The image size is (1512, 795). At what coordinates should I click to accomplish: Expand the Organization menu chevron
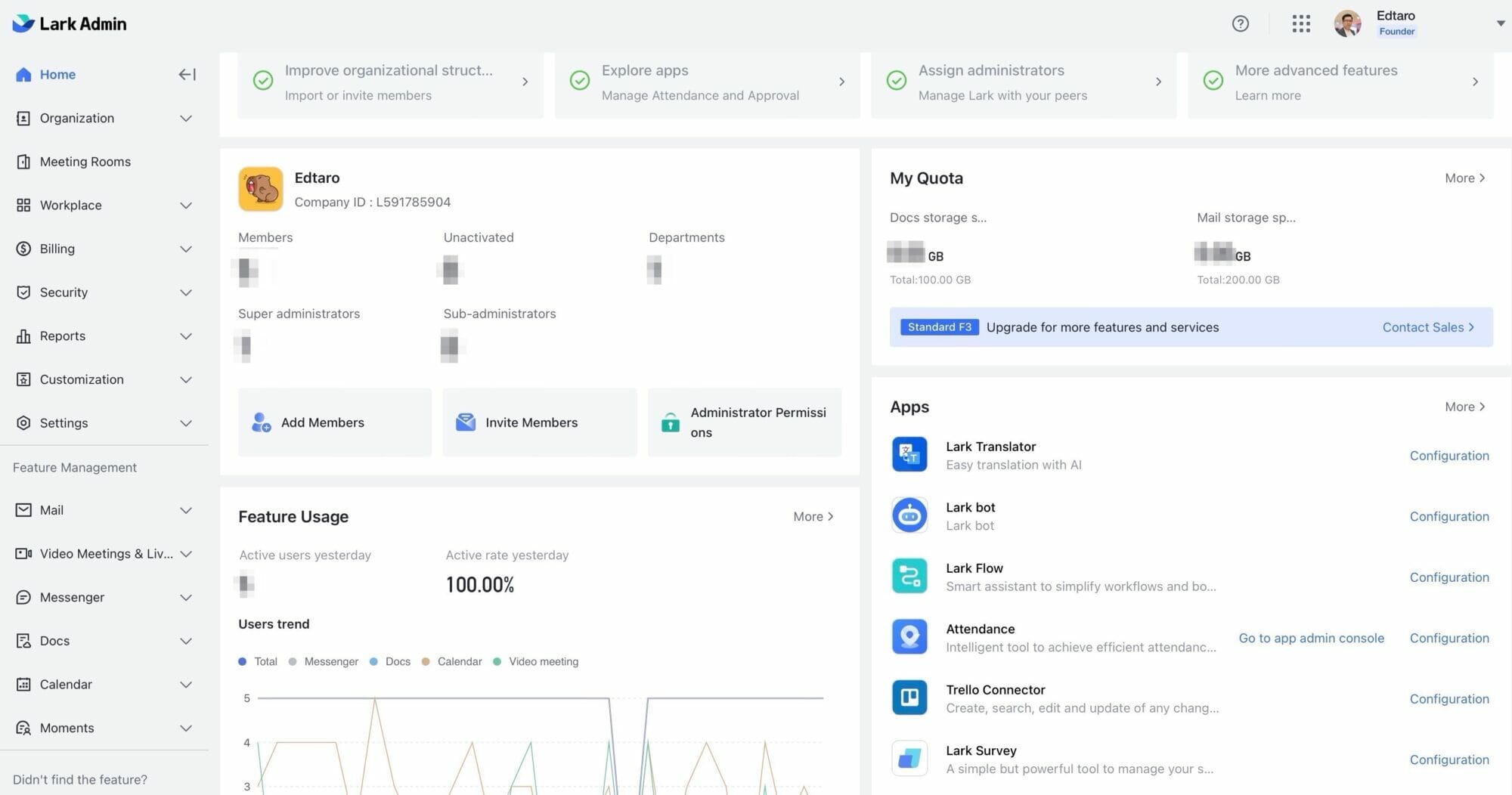186,118
